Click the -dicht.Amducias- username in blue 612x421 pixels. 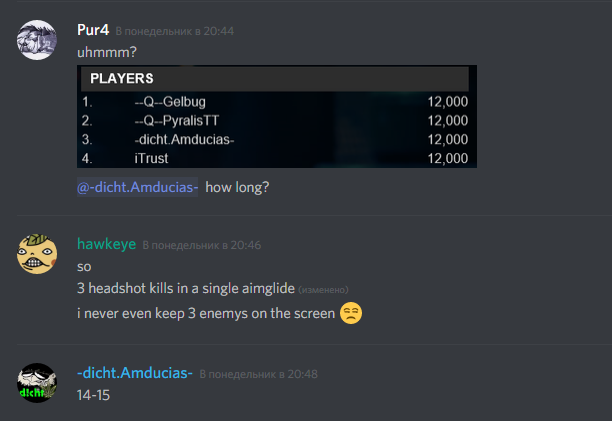pos(135,373)
